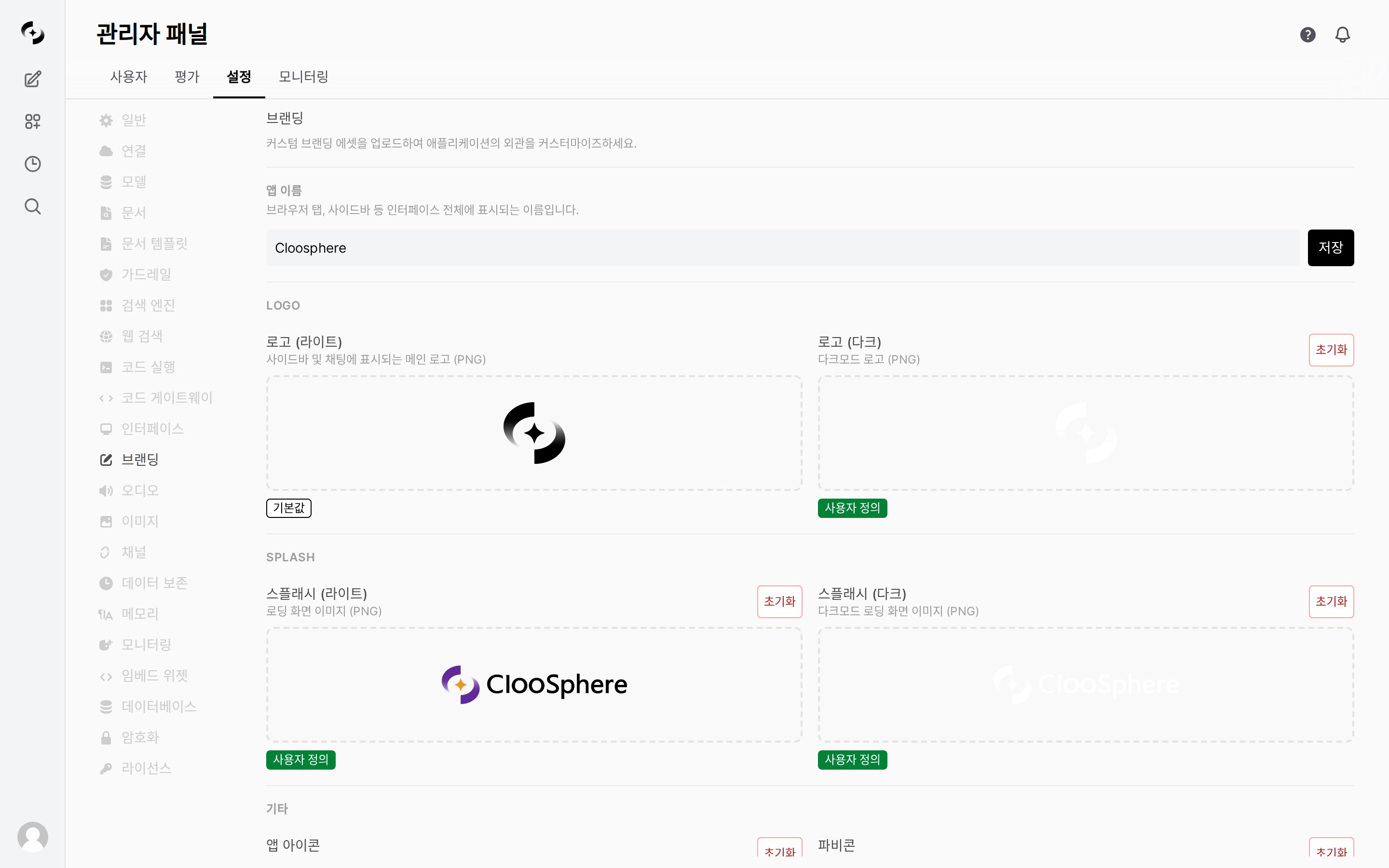Open search magnifier icon in rail
This screenshot has width=1389, height=868.
click(33, 206)
